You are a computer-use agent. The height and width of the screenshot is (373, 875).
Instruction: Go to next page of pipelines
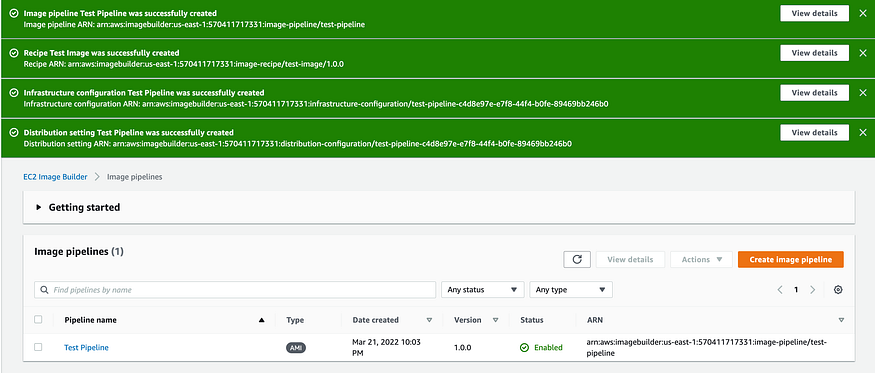tap(812, 290)
